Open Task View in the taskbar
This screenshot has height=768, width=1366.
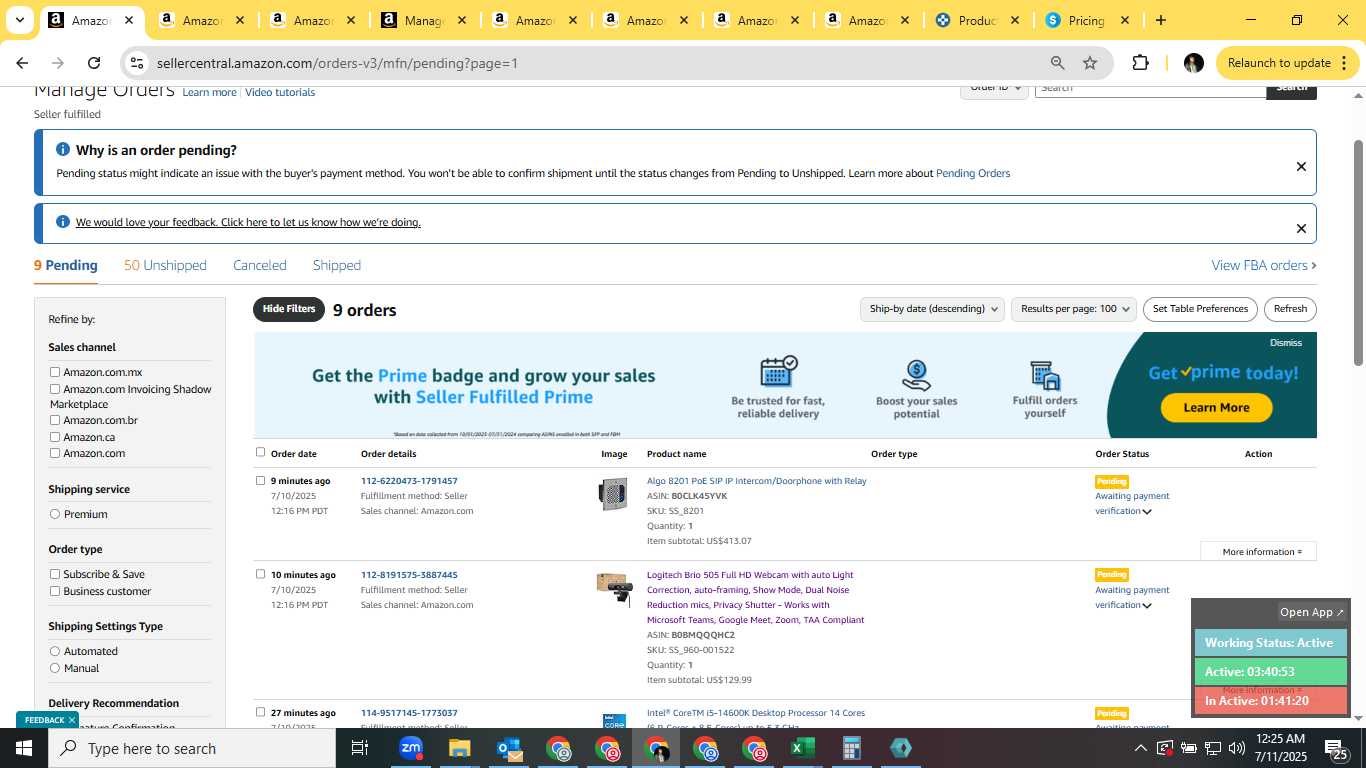[360, 748]
